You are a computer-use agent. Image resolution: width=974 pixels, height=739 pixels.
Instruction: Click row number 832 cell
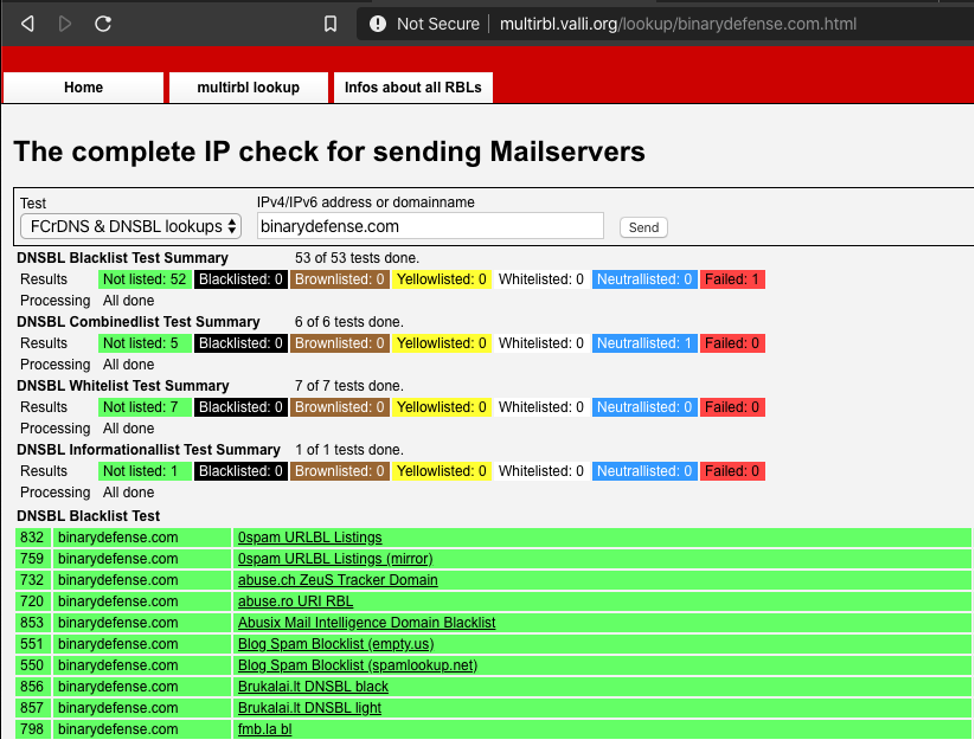32,537
